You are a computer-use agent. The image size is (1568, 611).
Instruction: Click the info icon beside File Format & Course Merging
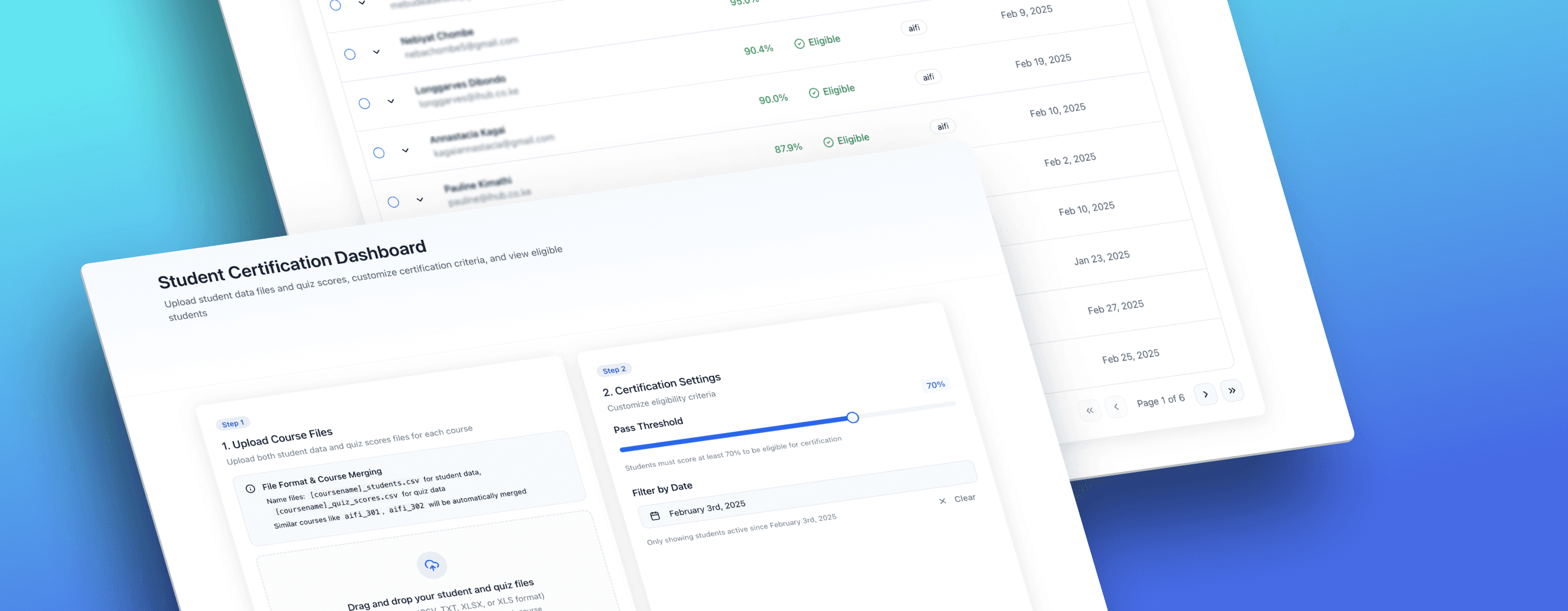click(x=250, y=488)
